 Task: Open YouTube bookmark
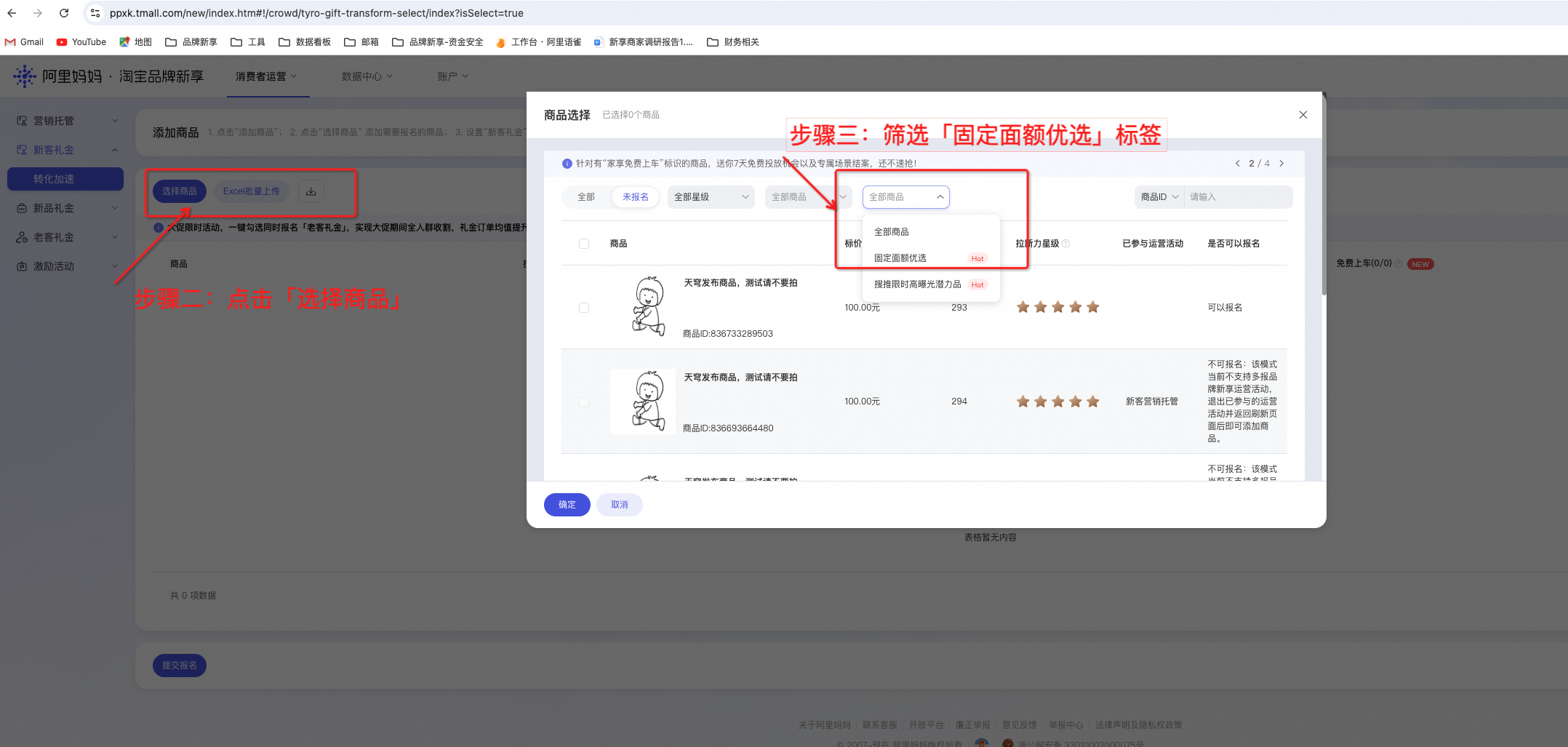[x=81, y=42]
